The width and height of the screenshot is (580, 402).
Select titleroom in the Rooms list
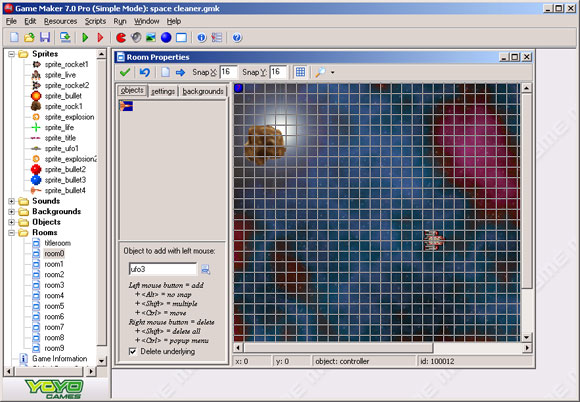[x=58, y=243]
